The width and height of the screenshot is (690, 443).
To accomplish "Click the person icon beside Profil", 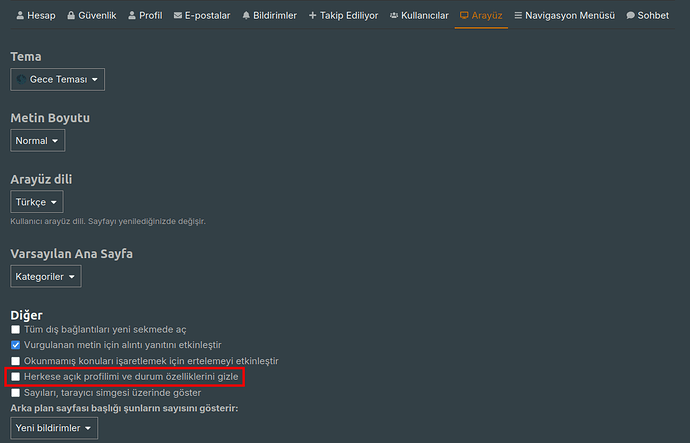I will click(x=132, y=16).
